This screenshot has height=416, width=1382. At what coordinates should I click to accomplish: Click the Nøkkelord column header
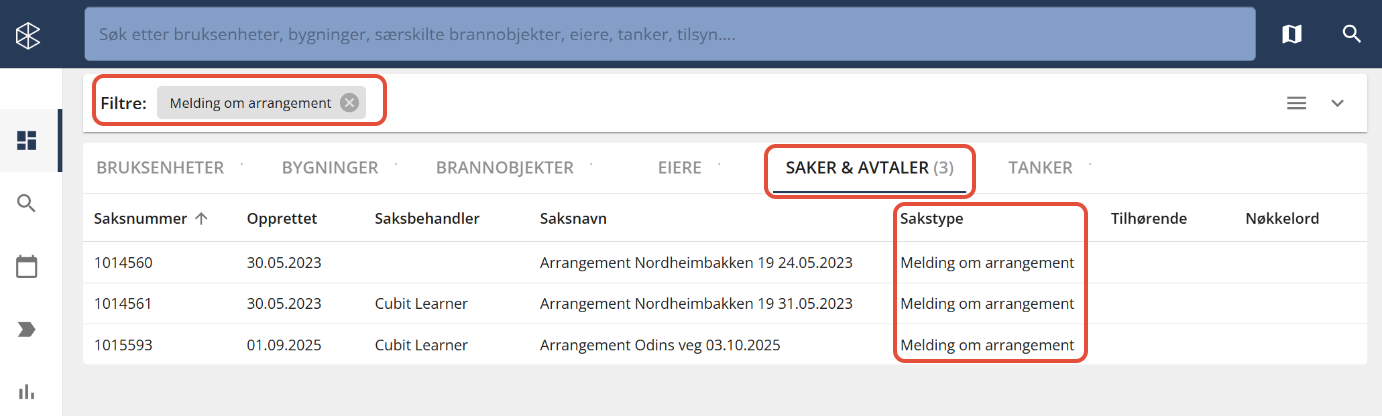click(1283, 219)
